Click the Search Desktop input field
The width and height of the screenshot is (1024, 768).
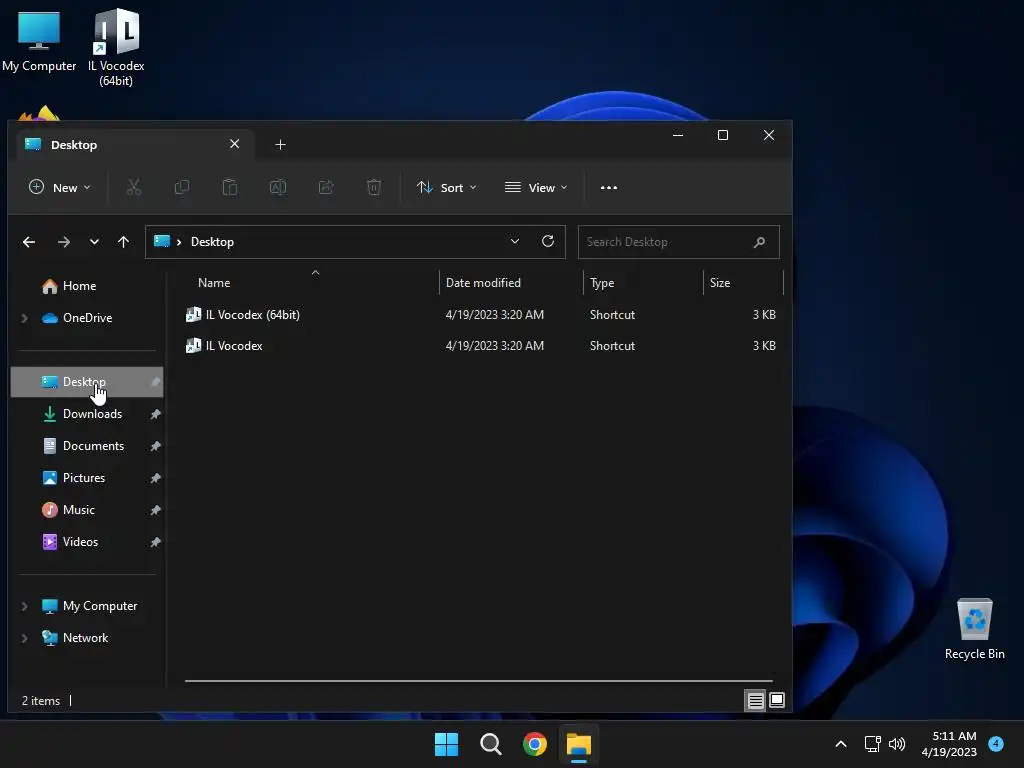[x=679, y=242]
